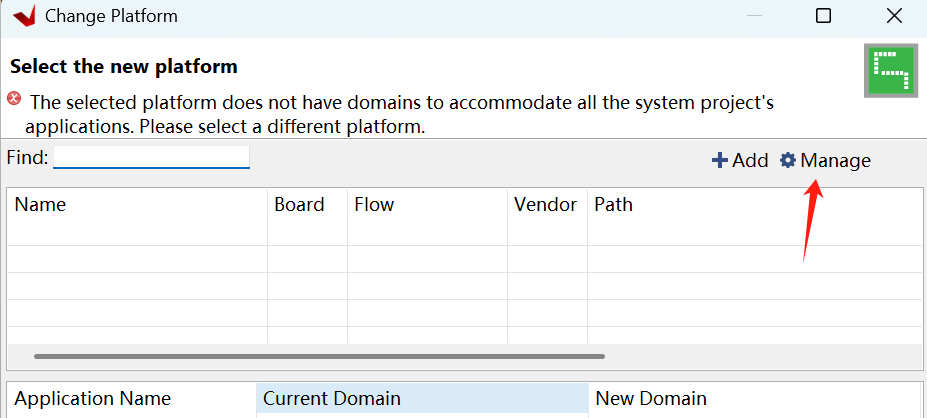
Task: Open Manage platform repositories
Action: click(x=825, y=160)
